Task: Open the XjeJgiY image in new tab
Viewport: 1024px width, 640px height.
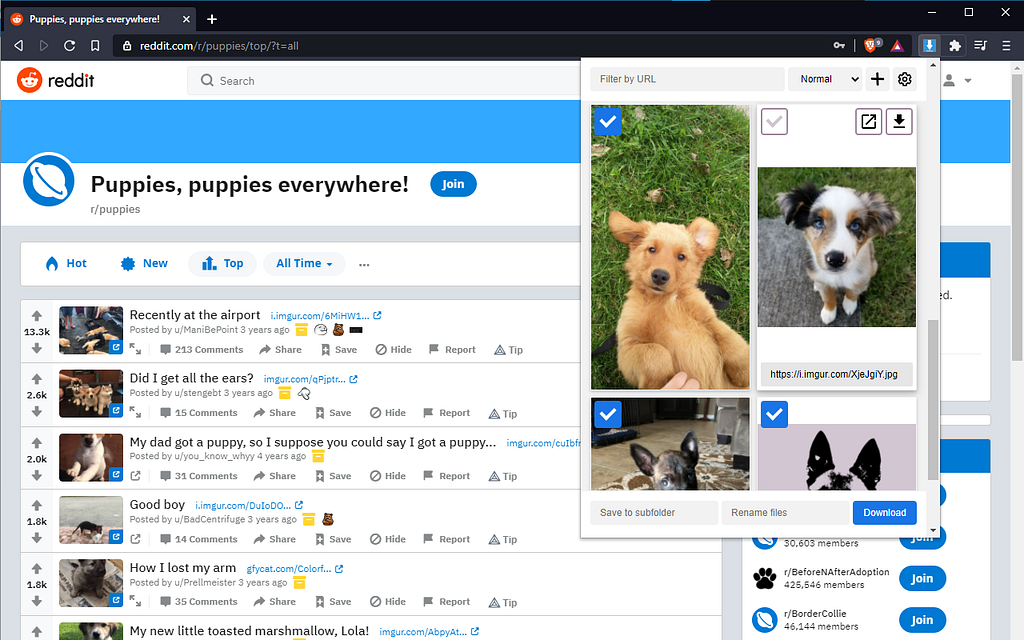Action: click(x=869, y=121)
